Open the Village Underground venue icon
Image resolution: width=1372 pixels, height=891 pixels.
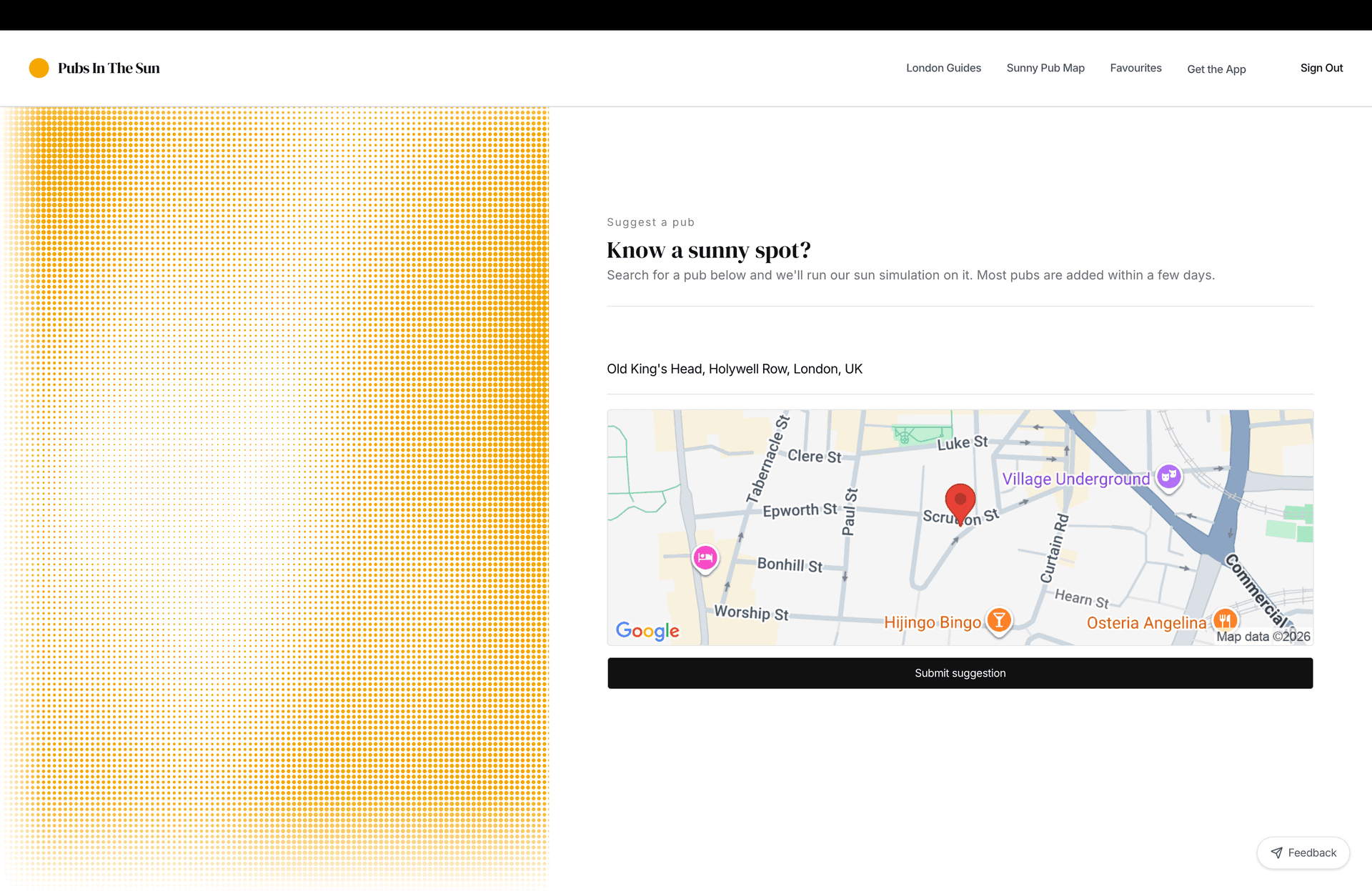(1169, 477)
